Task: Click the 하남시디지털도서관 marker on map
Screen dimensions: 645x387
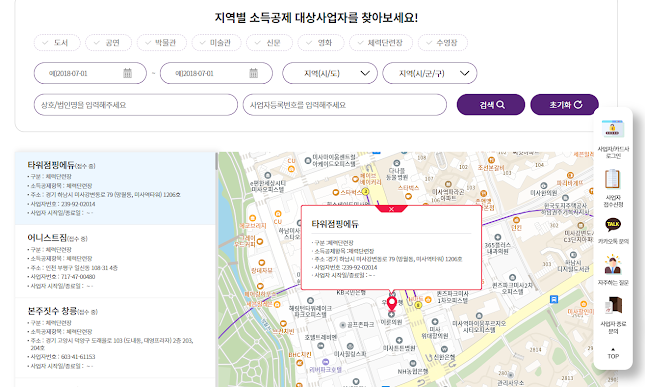Action: coord(573,255)
